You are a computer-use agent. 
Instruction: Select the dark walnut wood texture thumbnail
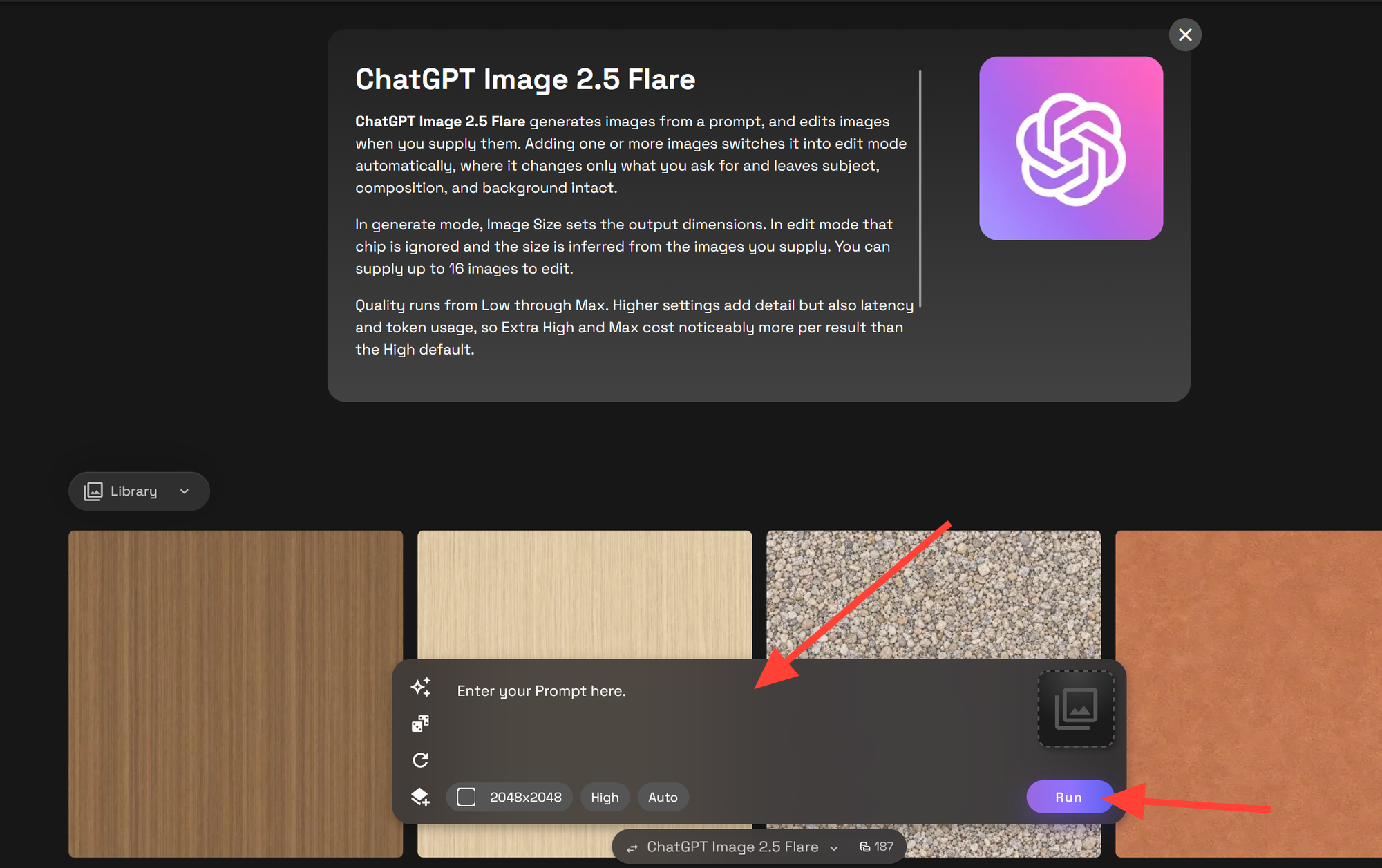click(x=236, y=694)
